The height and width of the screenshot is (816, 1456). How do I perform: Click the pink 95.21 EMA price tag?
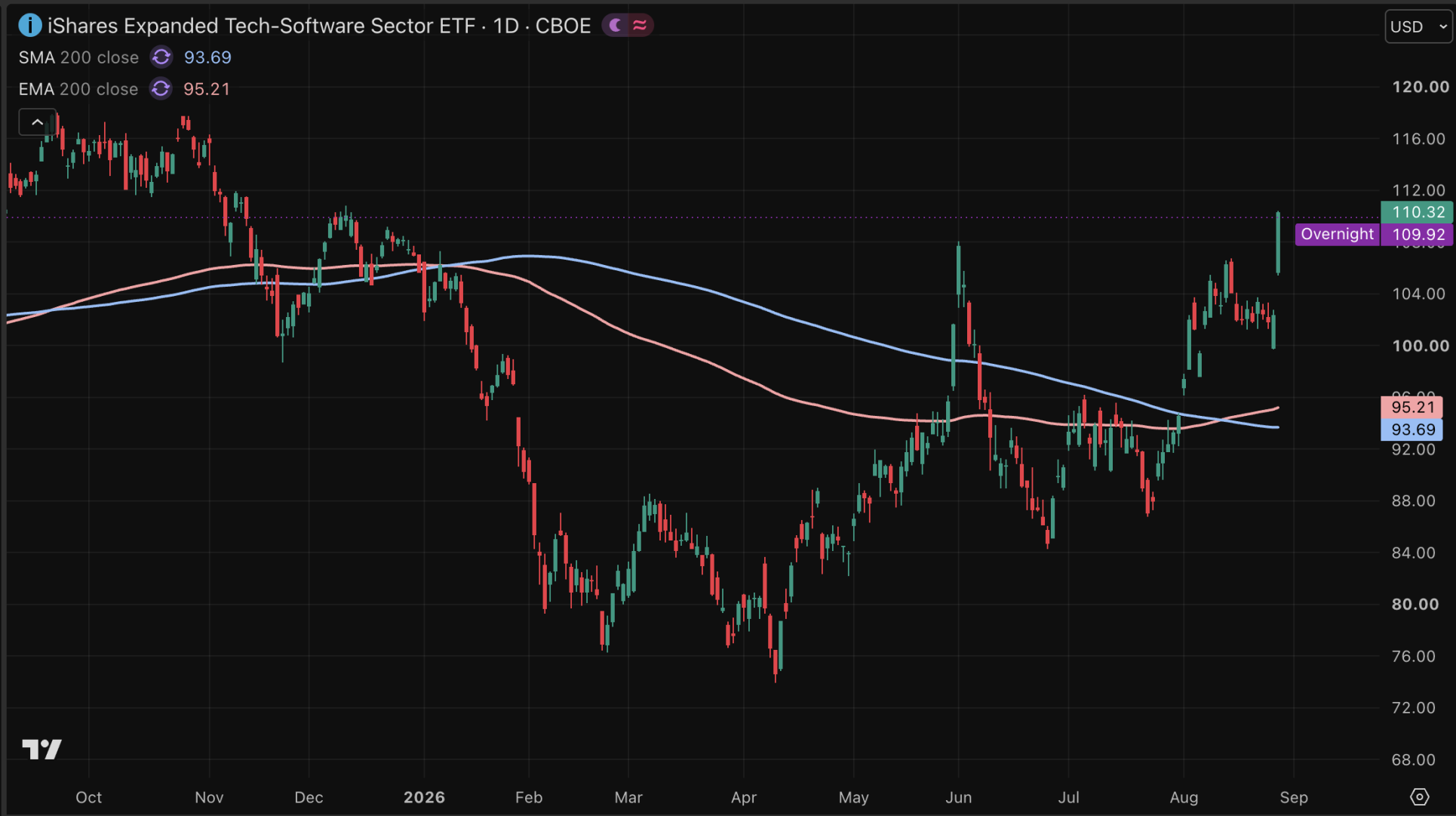pyautogui.click(x=1411, y=408)
